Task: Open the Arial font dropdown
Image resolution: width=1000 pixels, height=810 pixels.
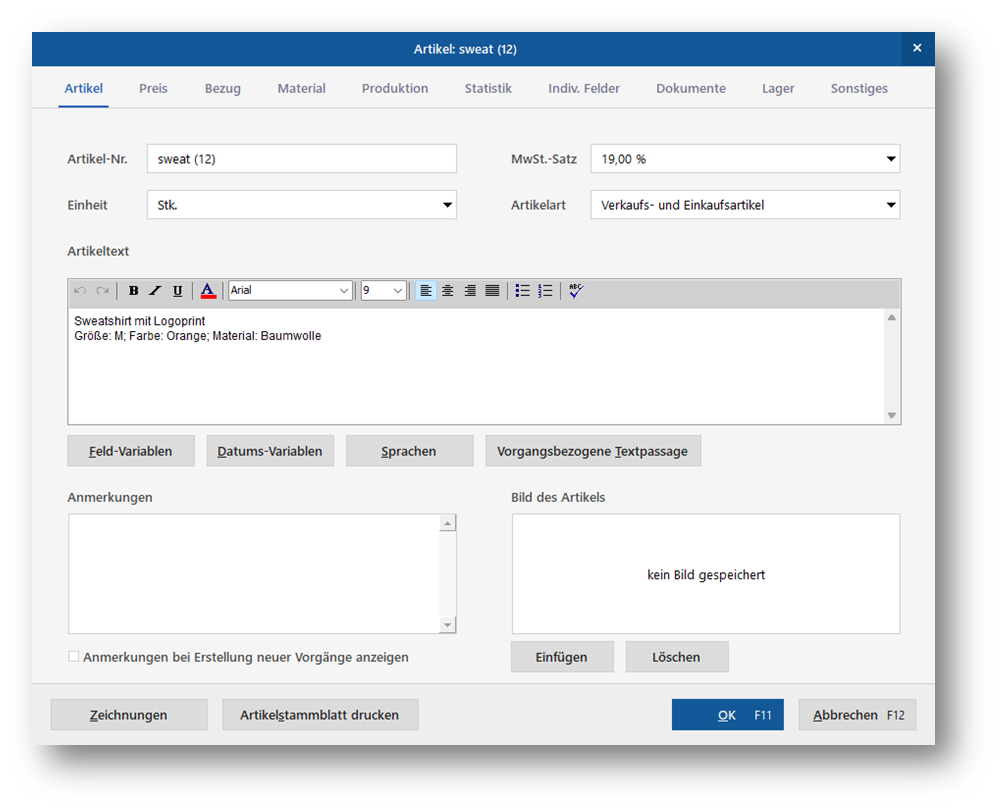Action: click(x=344, y=291)
